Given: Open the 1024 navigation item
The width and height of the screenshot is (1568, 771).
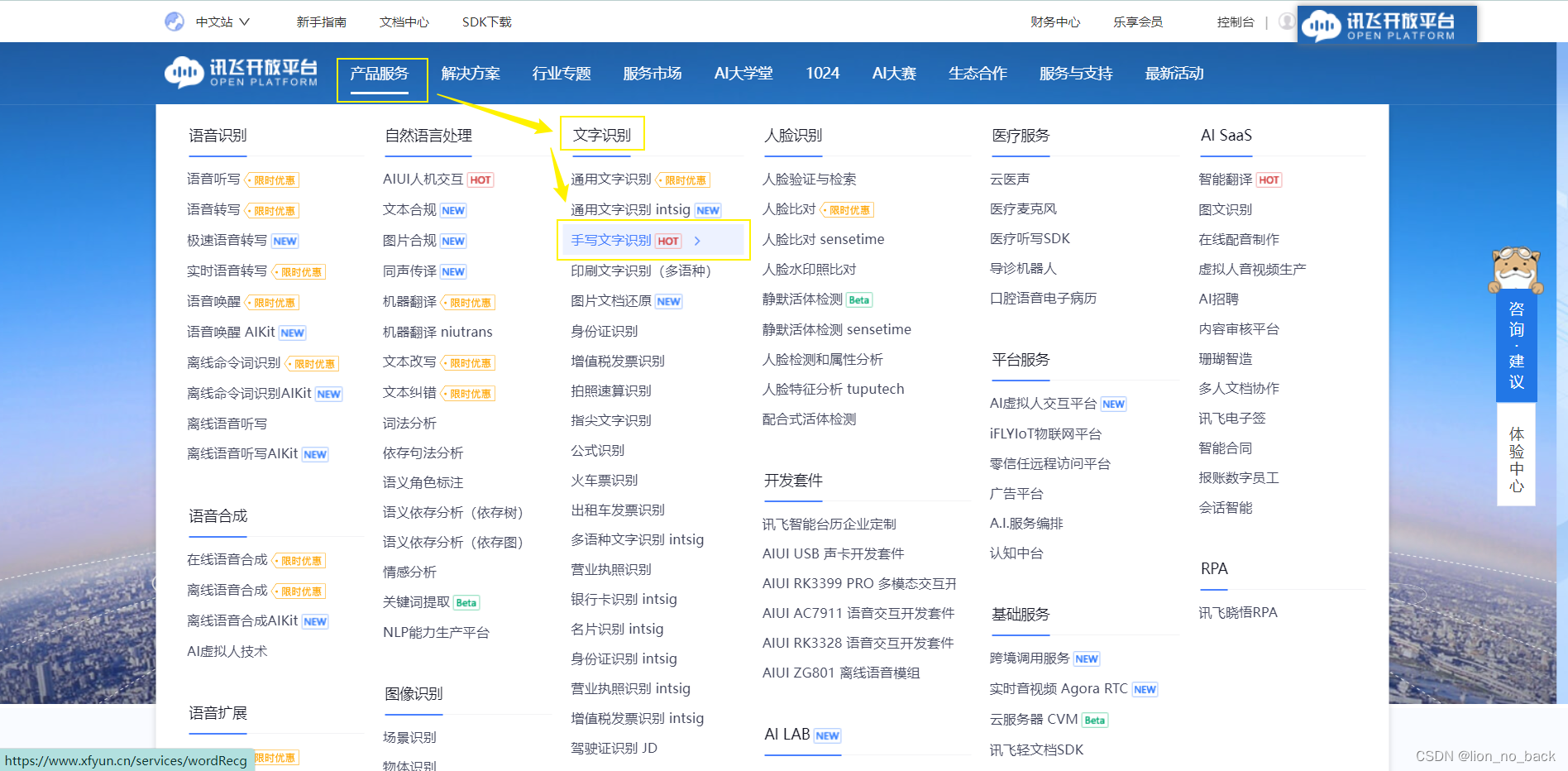Looking at the screenshot, I should click(x=823, y=73).
